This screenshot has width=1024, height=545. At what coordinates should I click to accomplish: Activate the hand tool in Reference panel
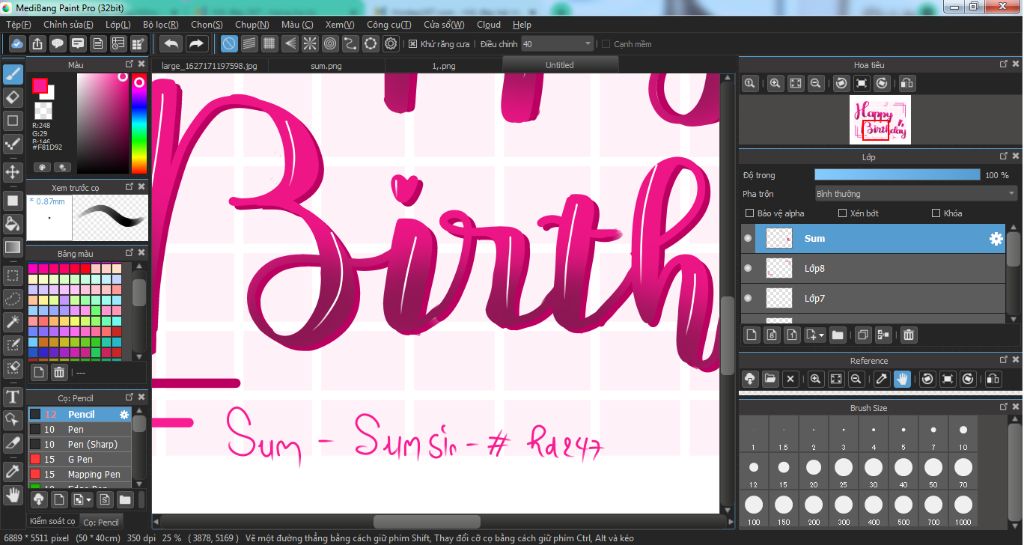pos(902,379)
